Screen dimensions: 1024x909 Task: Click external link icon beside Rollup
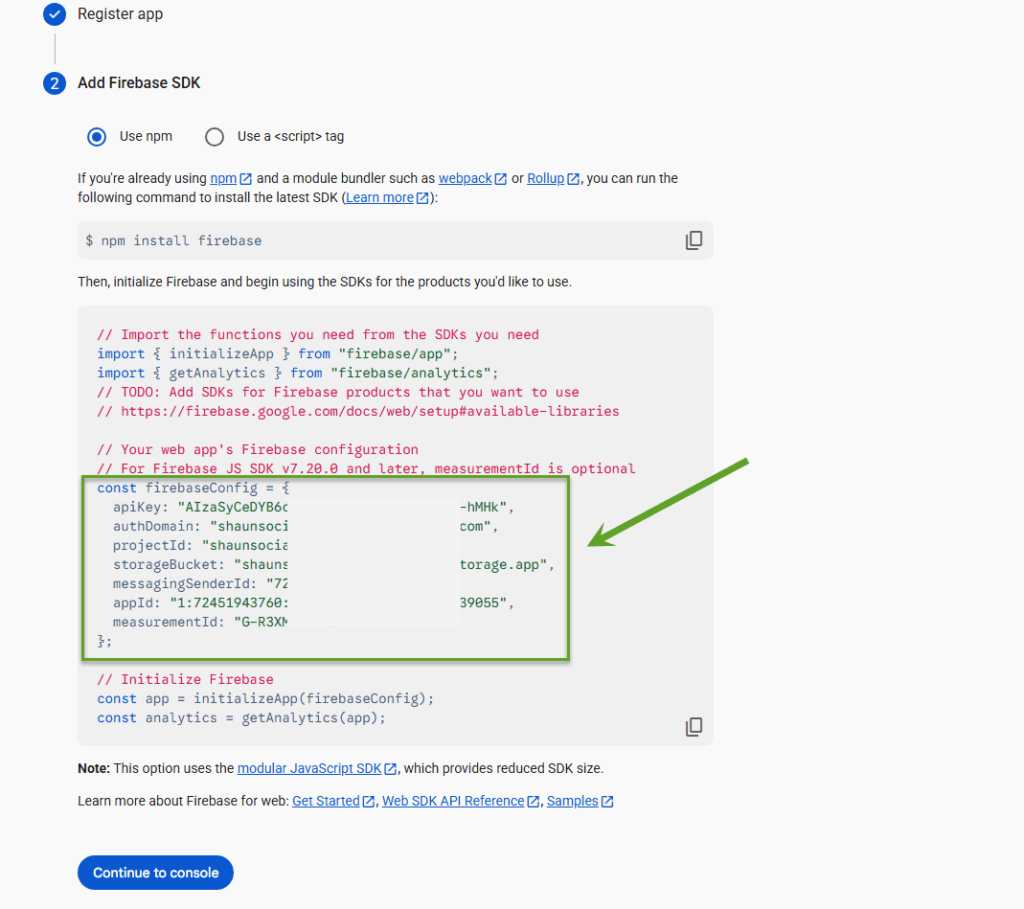point(573,179)
